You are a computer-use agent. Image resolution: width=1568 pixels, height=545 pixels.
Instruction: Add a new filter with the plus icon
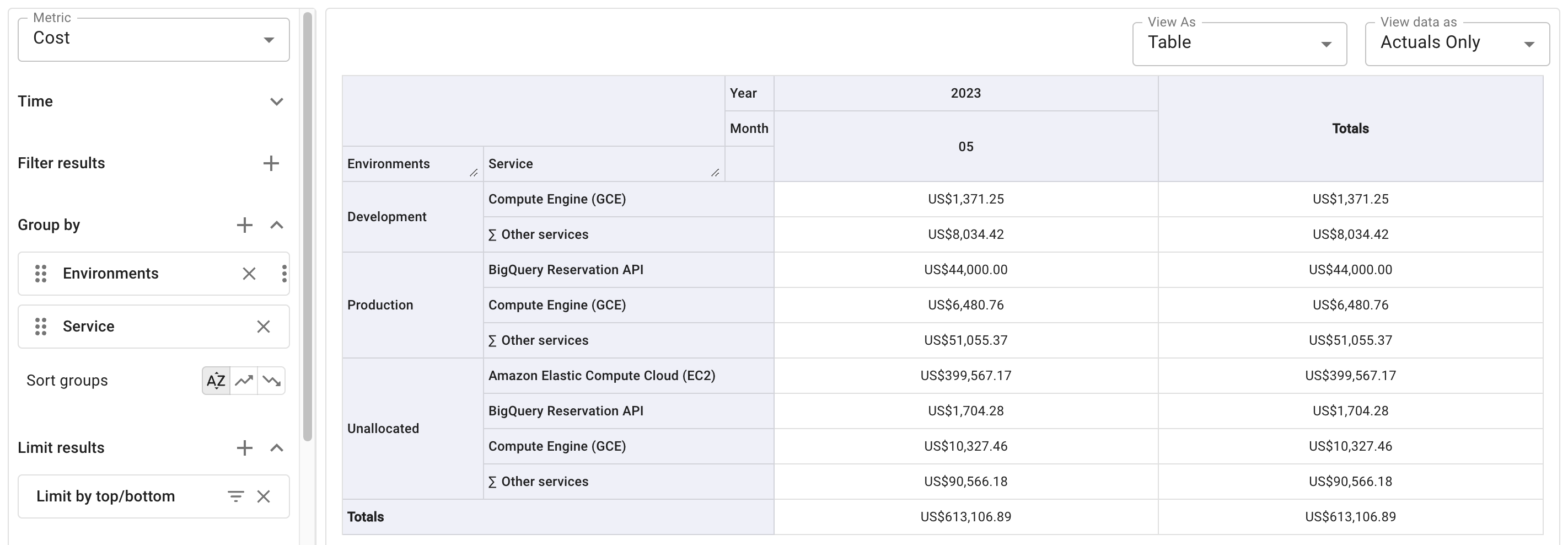coord(271,163)
